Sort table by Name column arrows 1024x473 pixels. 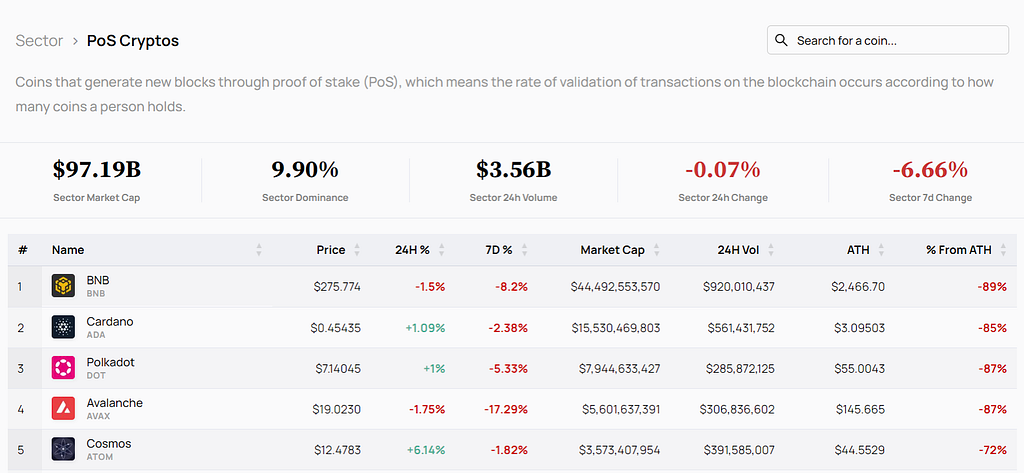pyautogui.click(x=259, y=250)
